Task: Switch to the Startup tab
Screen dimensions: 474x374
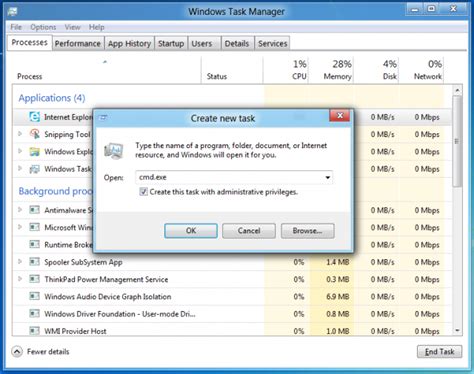Action: pos(171,44)
